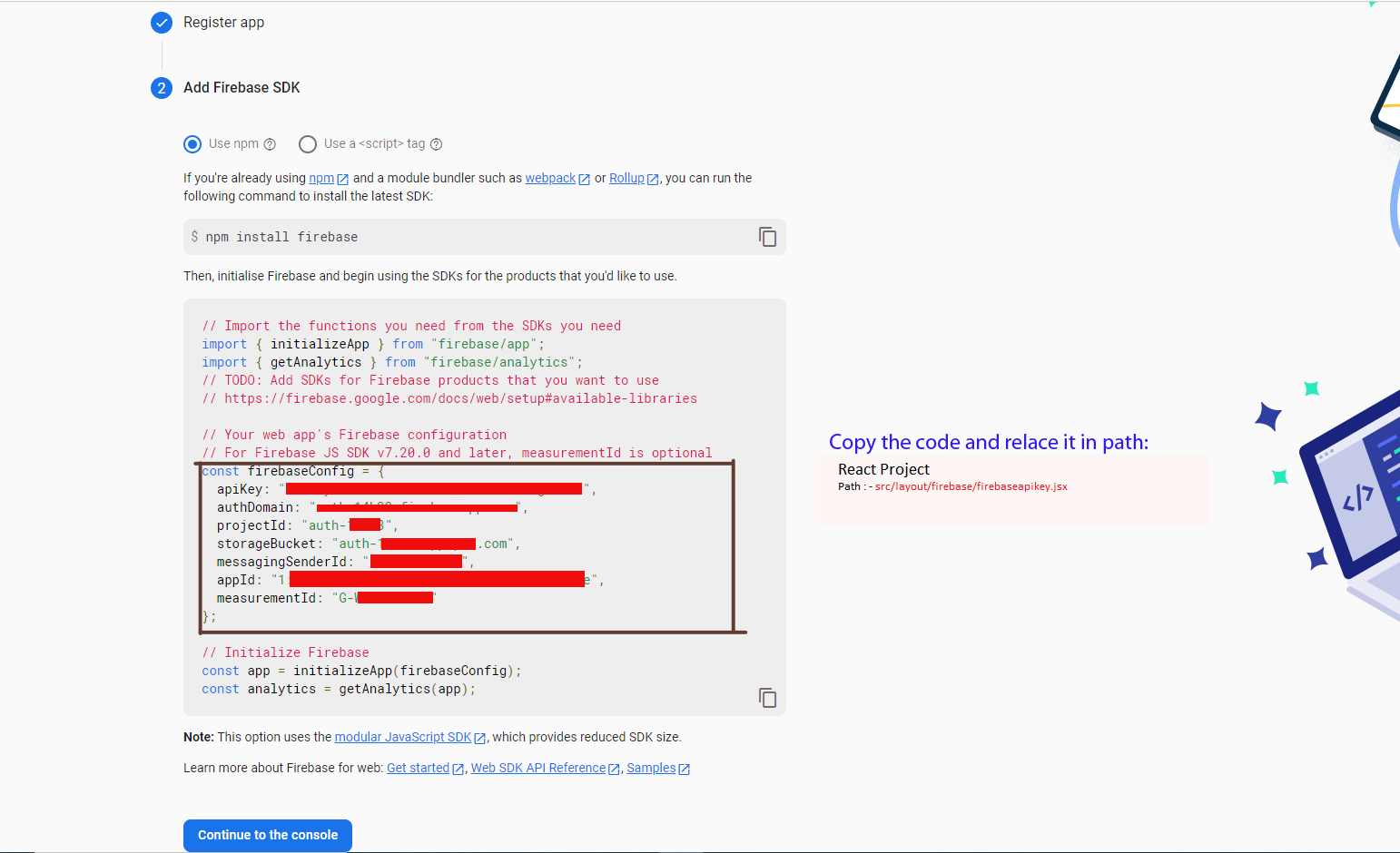
Task: Open the modular JavaScript SDK link
Action: (402, 738)
